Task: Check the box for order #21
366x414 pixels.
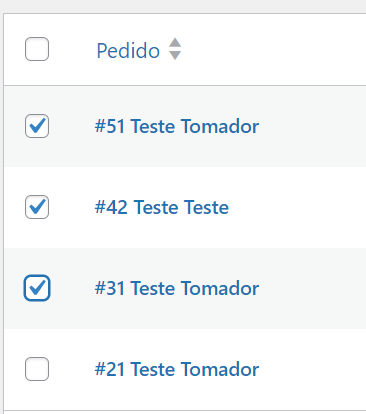Action: click(37, 369)
